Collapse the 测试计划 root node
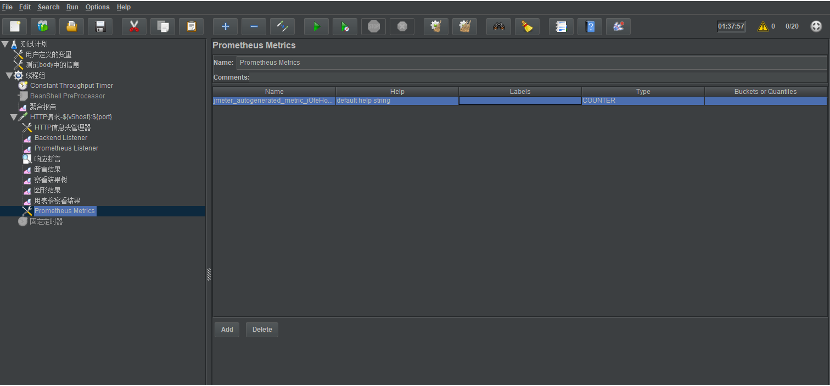The image size is (830, 386). pos(5,44)
